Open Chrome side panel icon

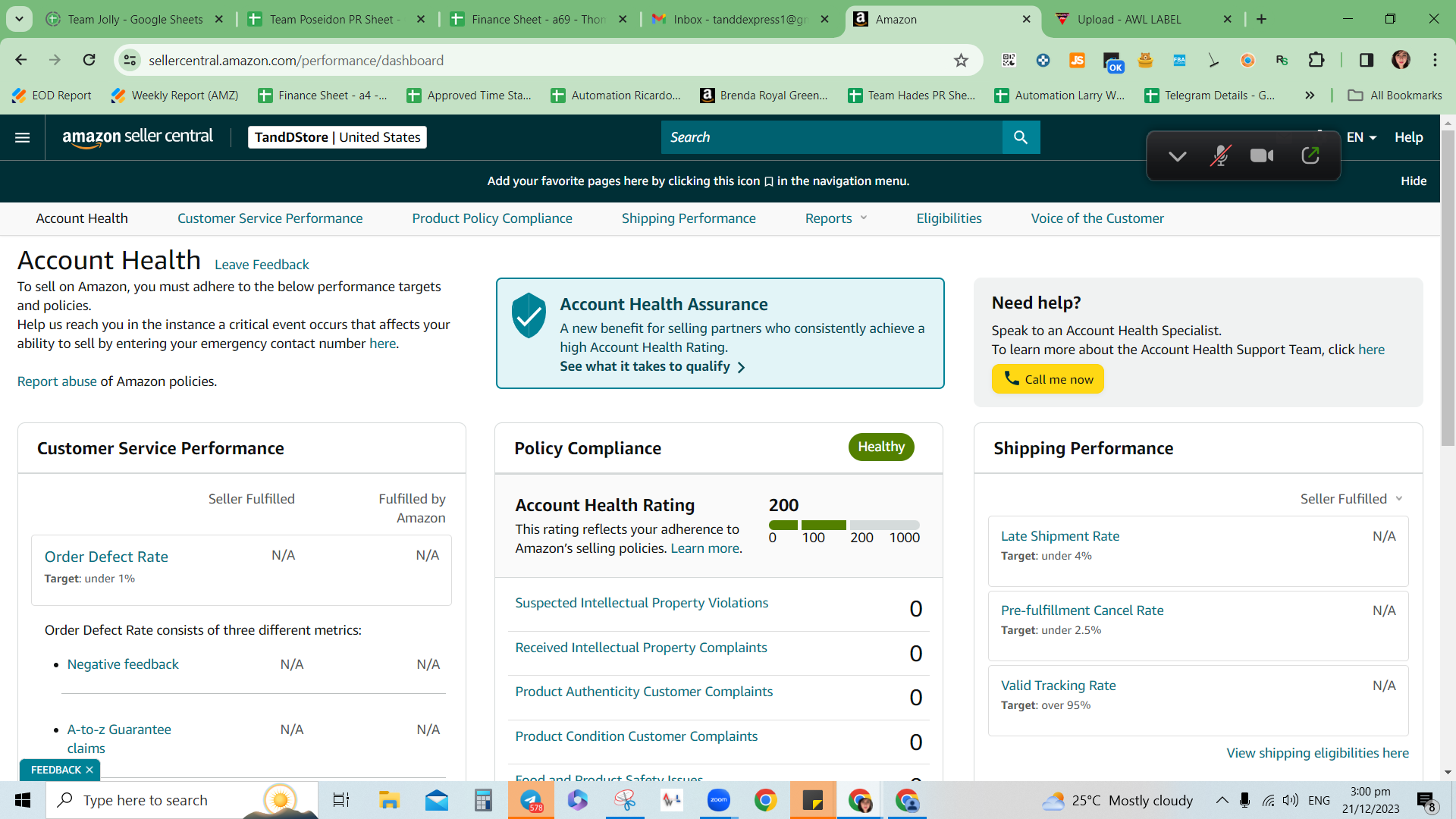click(1367, 60)
